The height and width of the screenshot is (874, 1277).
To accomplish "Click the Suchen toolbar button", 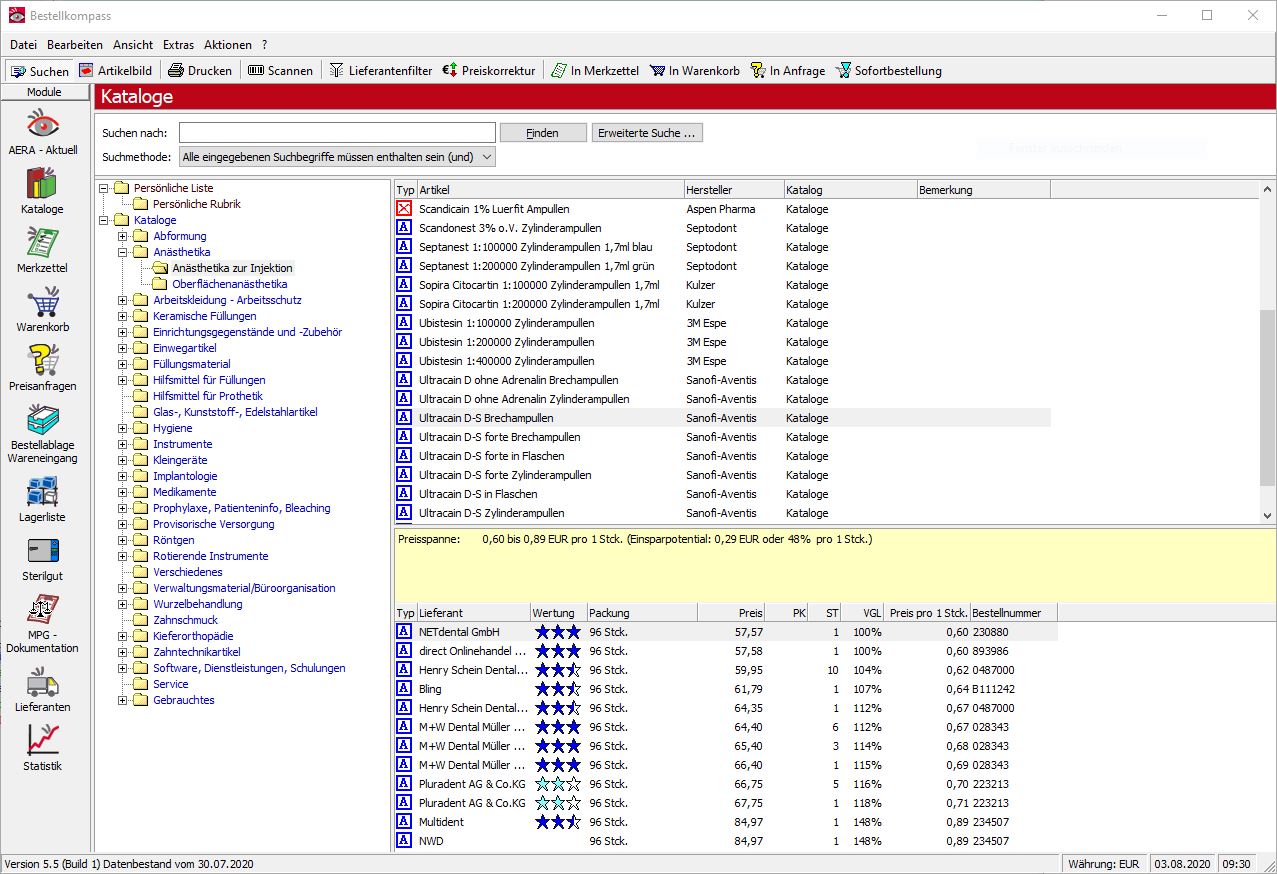I will point(40,71).
